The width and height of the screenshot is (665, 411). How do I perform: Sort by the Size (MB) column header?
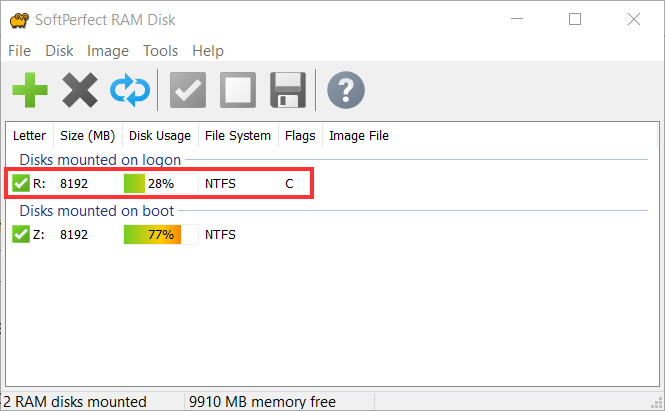click(88, 135)
